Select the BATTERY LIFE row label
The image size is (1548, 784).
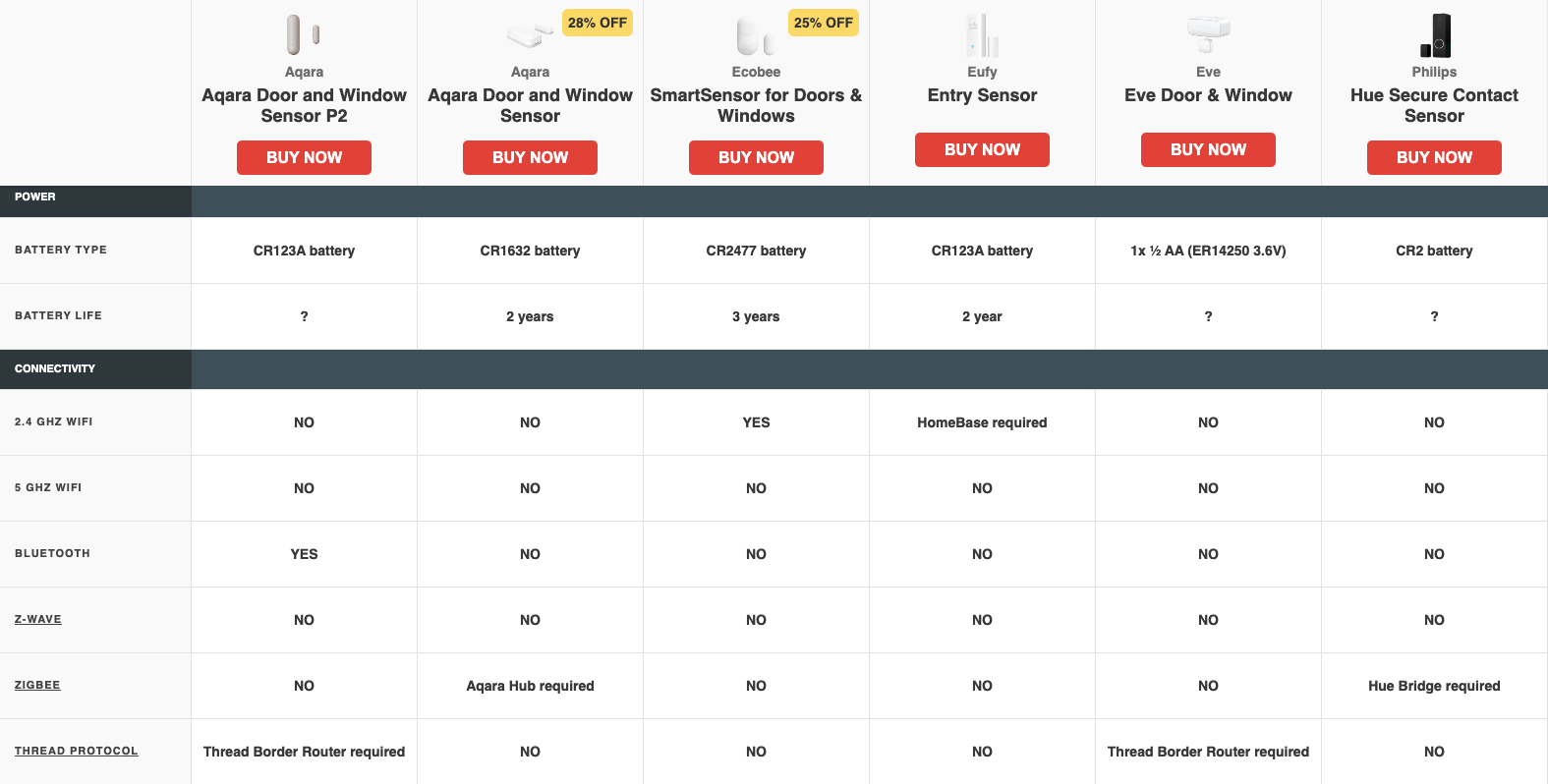(58, 315)
